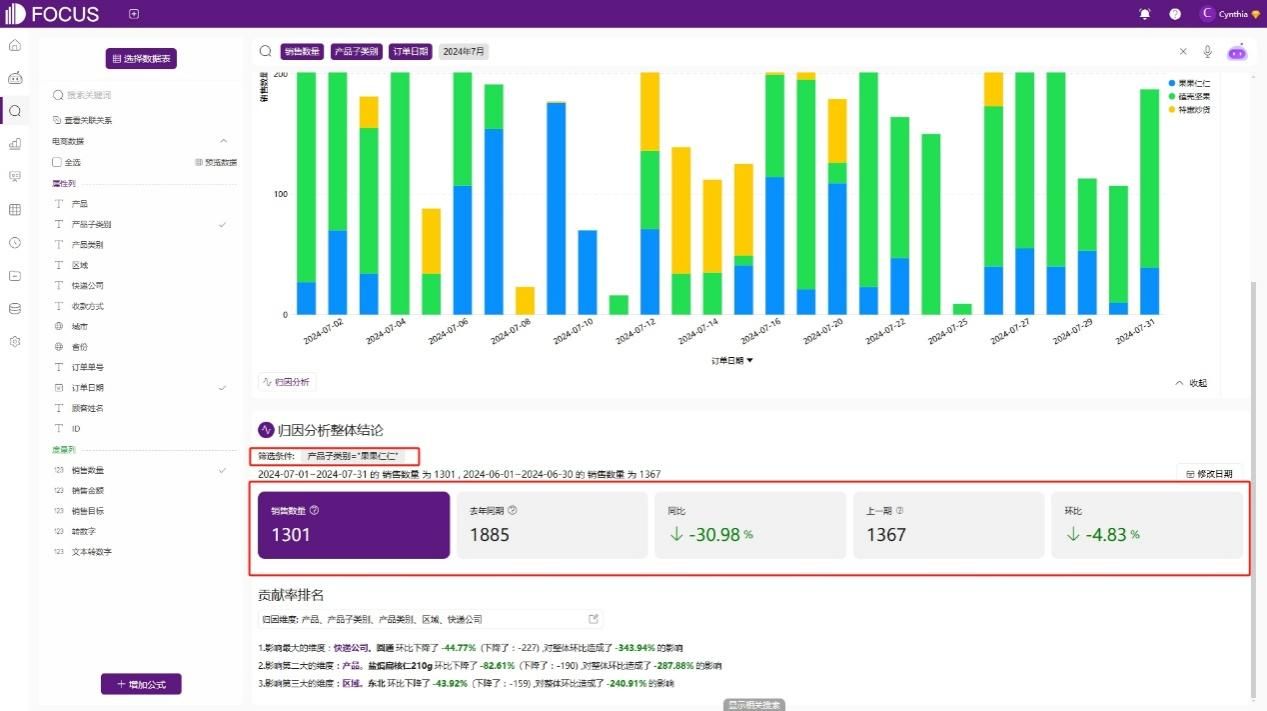
Task: Open the bar chart icon in sidebar
Action: pos(15,144)
